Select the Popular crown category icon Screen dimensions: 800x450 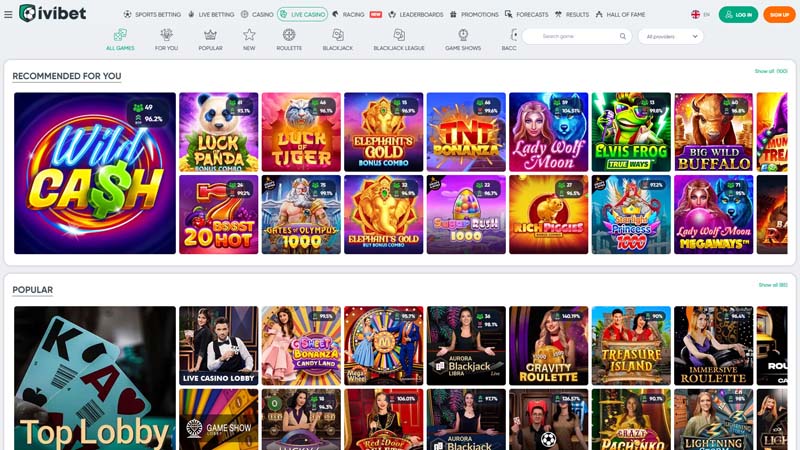coord(210,39)
